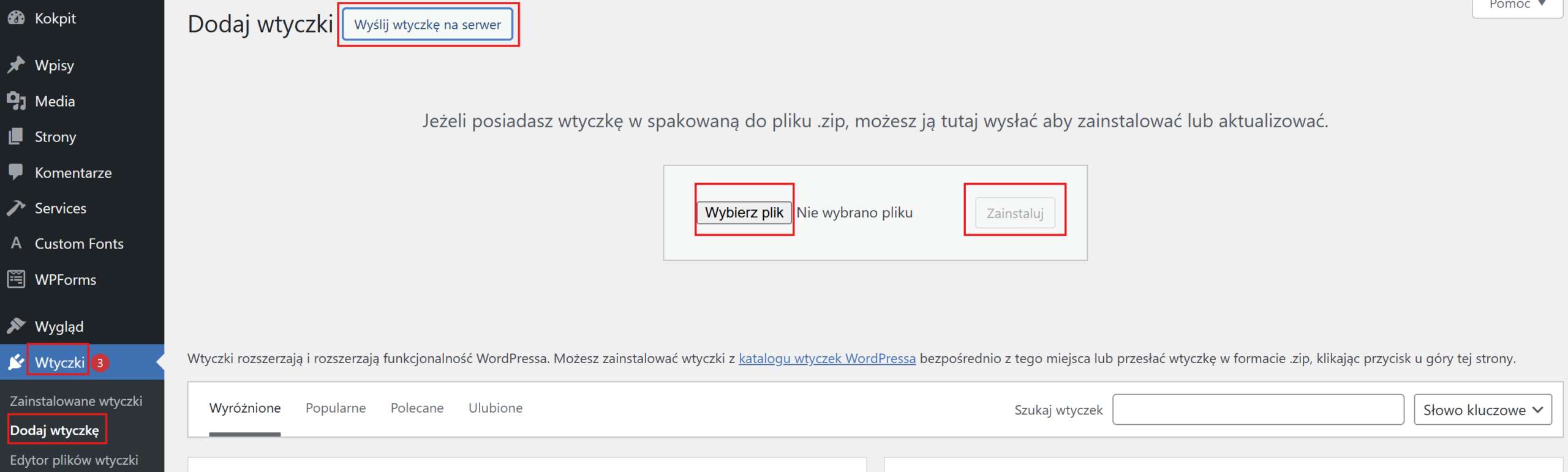
Task: Open WPForms using its form icon
Action: tap(16, 279)
